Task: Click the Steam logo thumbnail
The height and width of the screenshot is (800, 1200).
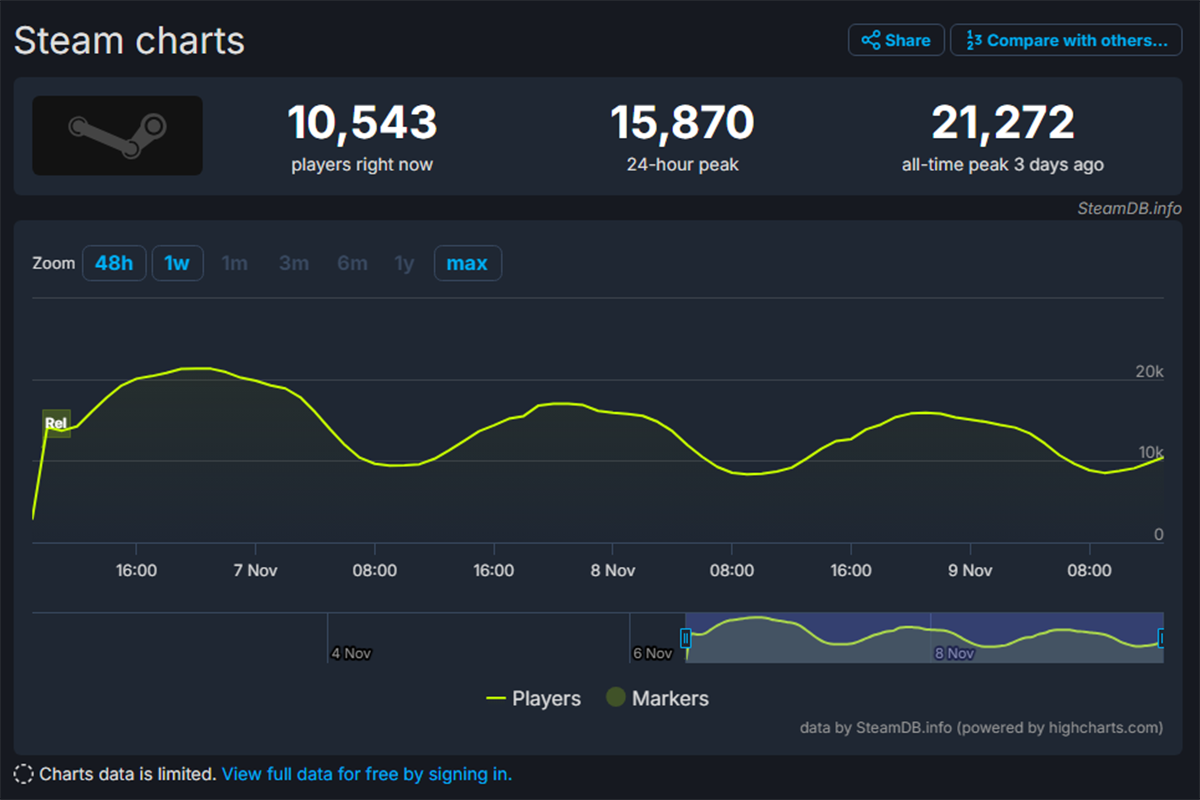Action: [118, 136]
